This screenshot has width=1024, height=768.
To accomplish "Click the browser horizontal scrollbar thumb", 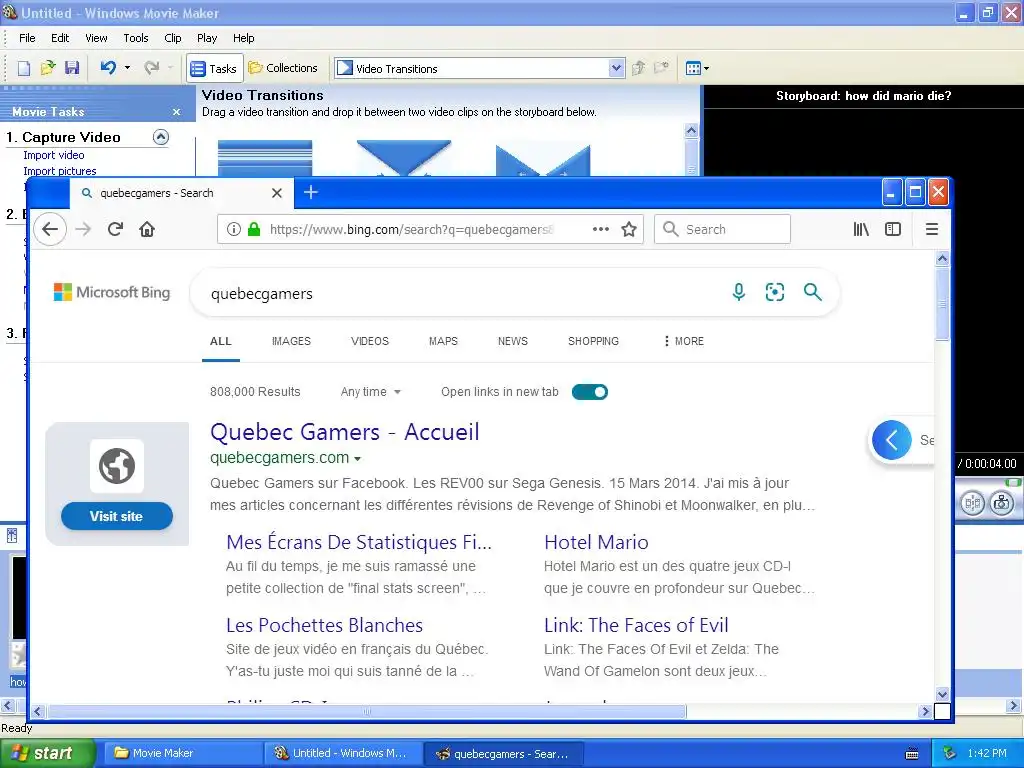I will pyautogui.click(x=366, y=711).
